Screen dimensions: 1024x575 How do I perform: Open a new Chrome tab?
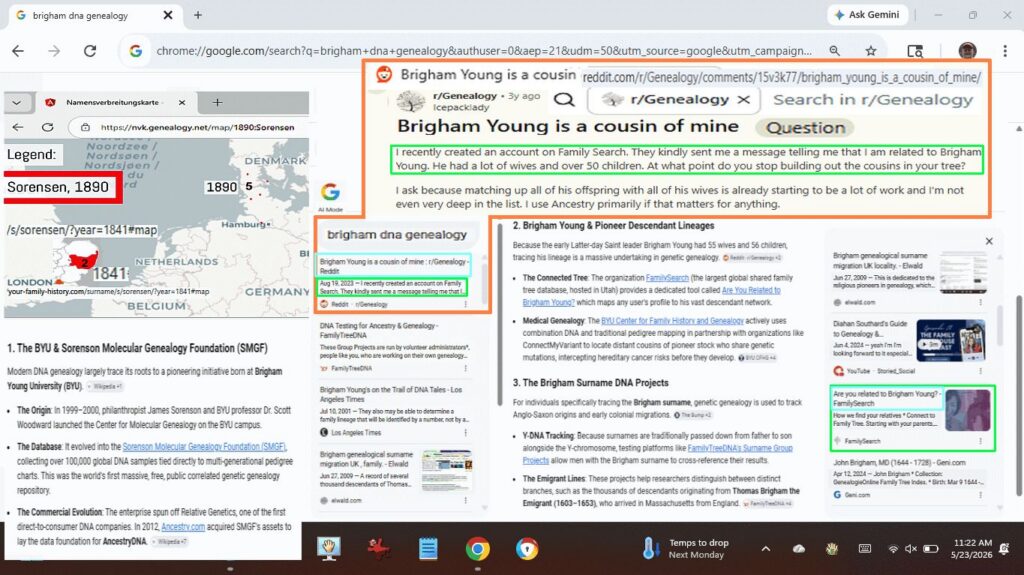pyautogui.click(x=198, y=15)
